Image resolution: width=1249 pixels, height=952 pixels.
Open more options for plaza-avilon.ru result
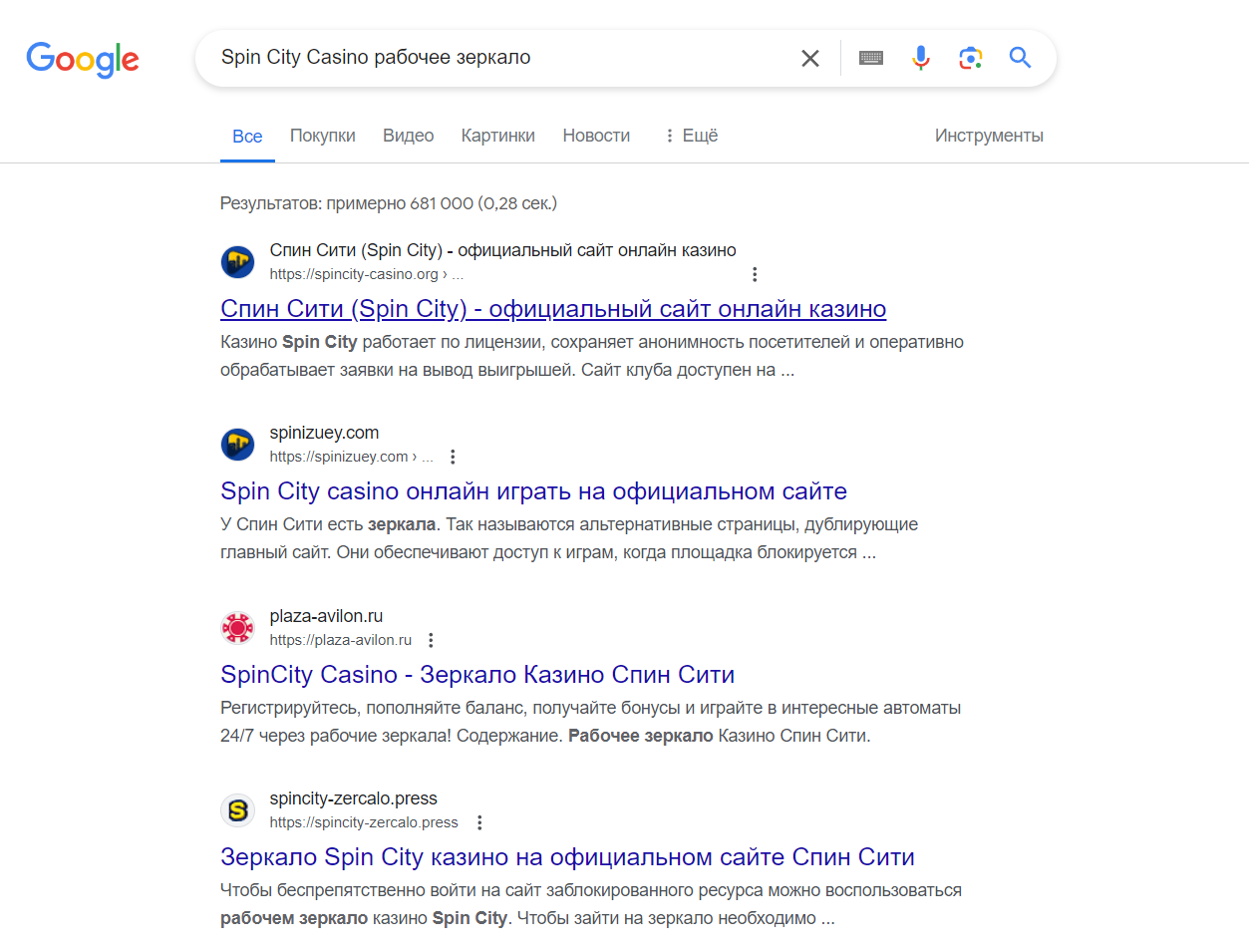pyautogui.click(x=431, y=640)
